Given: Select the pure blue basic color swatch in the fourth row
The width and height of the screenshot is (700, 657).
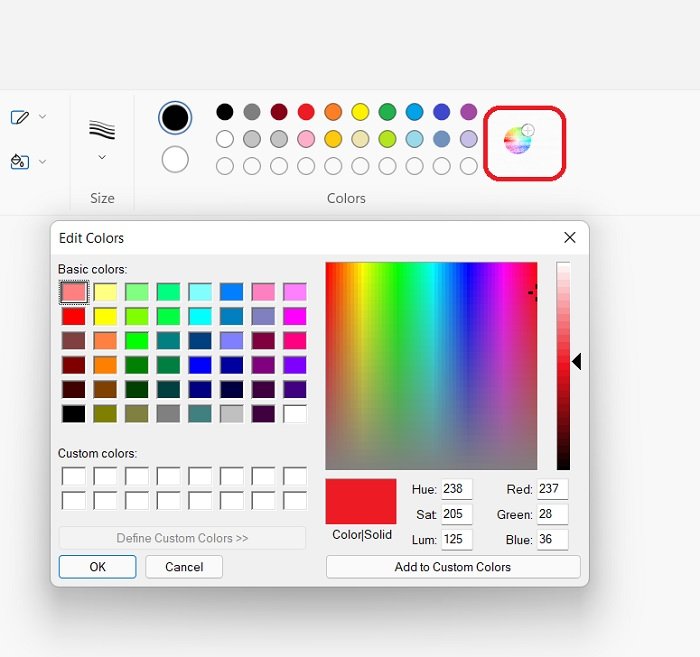Looking at the screenshot, I should [x=200, y=365].
